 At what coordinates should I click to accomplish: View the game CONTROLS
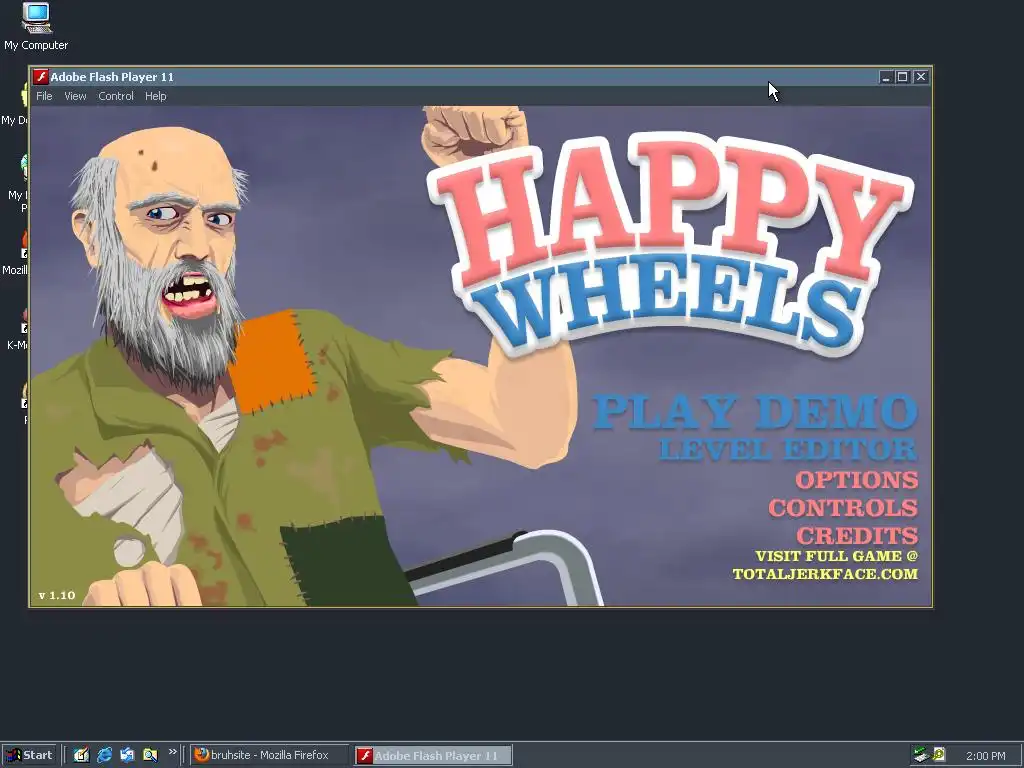[x=843, y=508]
